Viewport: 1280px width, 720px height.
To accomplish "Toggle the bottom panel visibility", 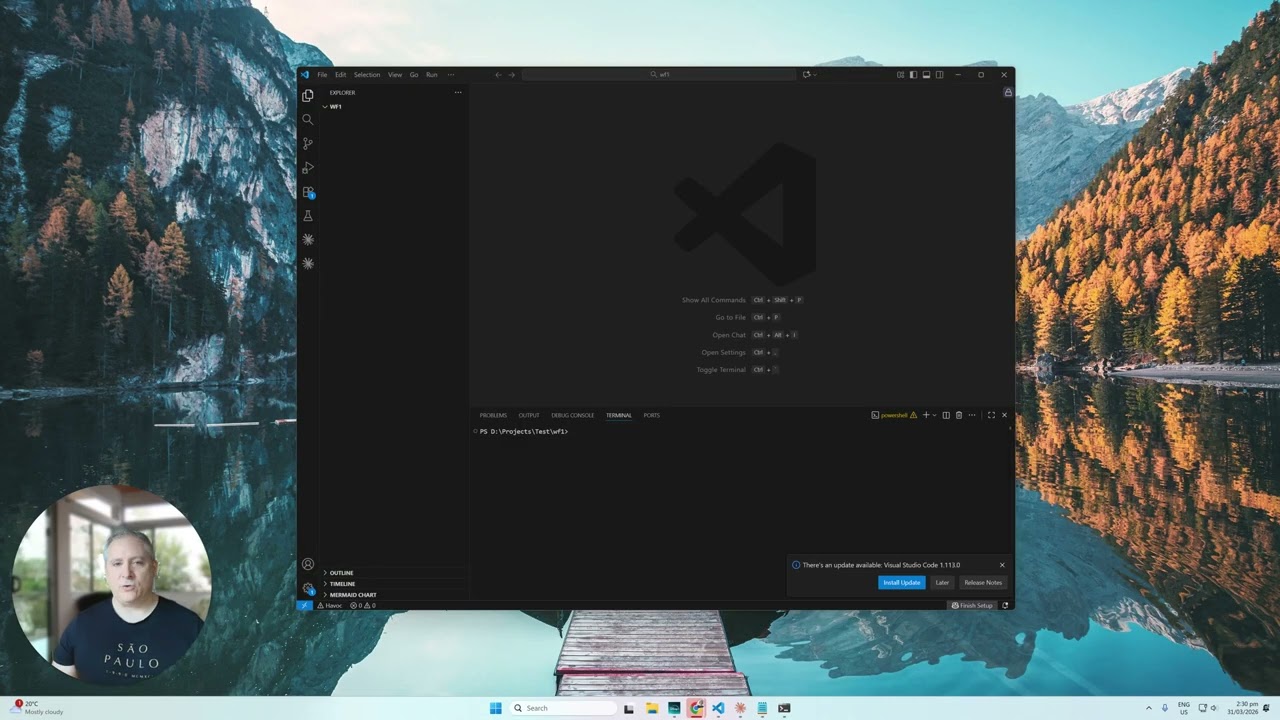I will tap(926, 74).
